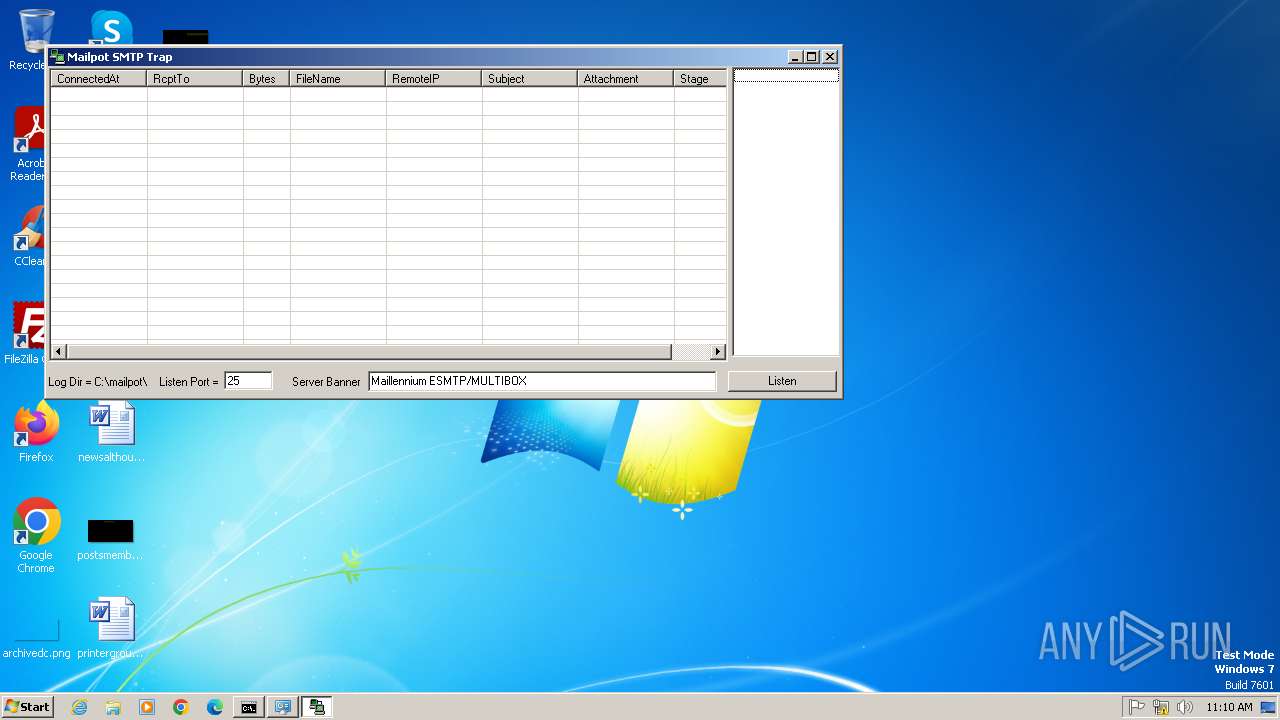The width and height of the screenshot is (1280, 720).
Task: Sort by the Subject column header
Action: click(530, 78)
